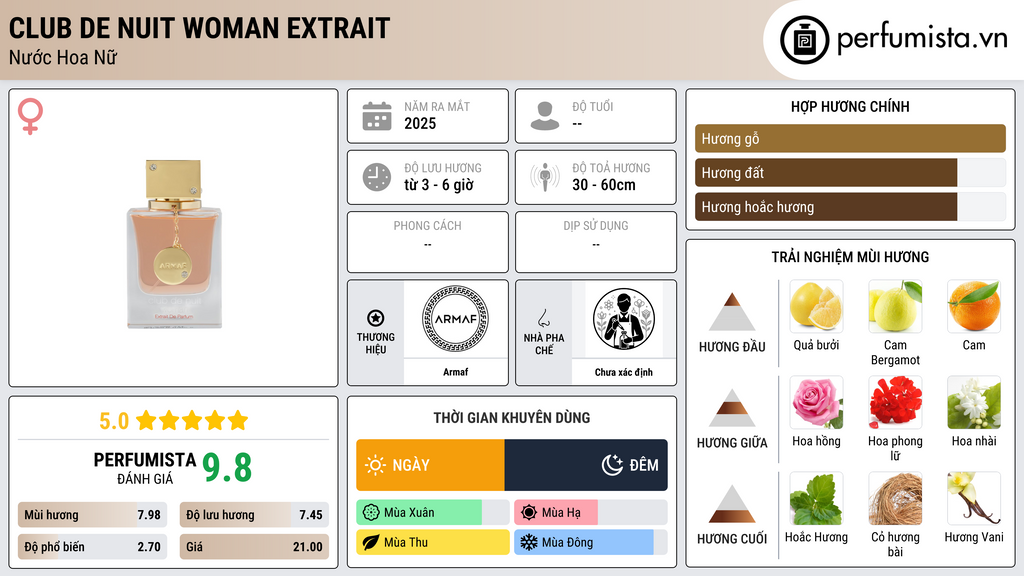Click the green Mùa Xuân season bar
Screen dimensions: 1024x576
[x=433, y=513]
